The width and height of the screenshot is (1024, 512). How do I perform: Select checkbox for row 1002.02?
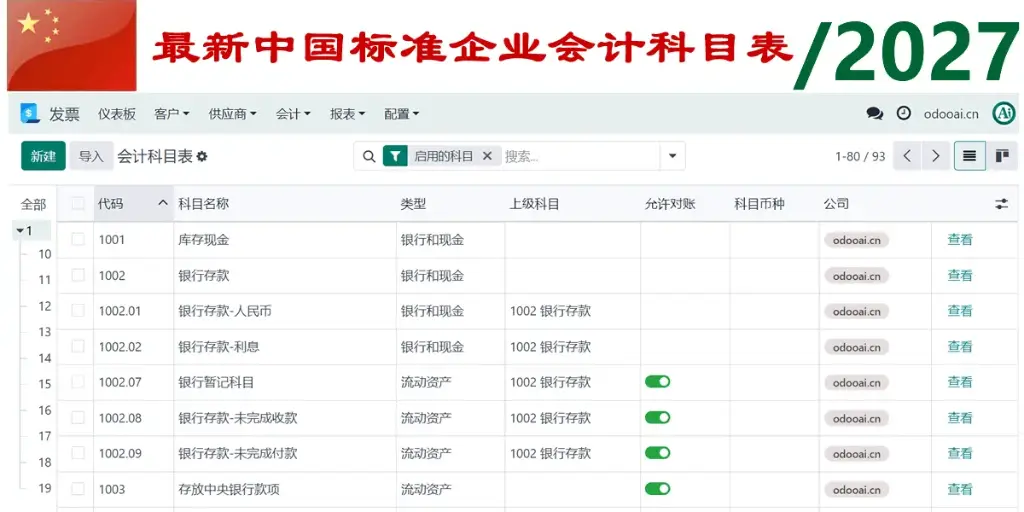pos(78,346)
